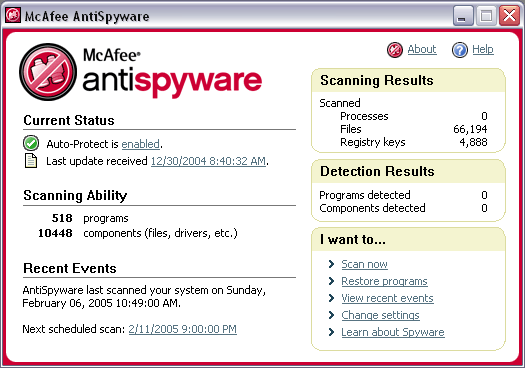
Task: Open Restore programs
Action: tap(384, 281)
